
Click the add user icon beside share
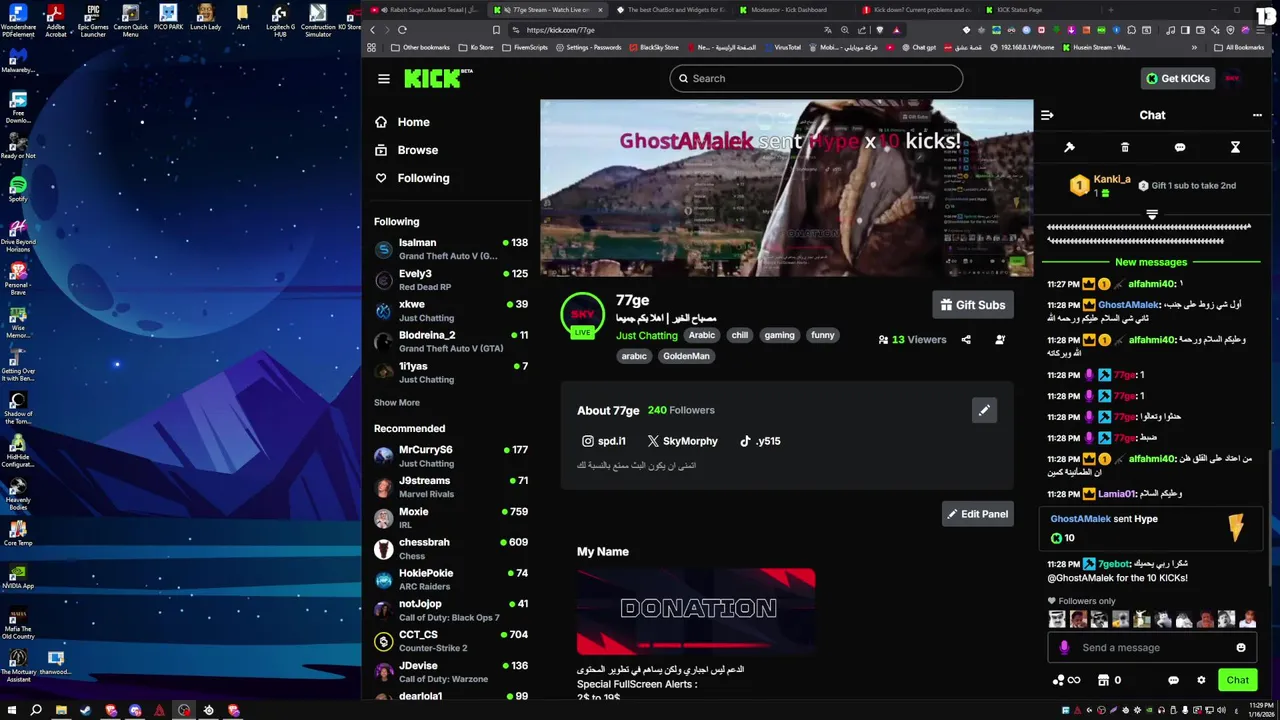(x=1000, y=340)
